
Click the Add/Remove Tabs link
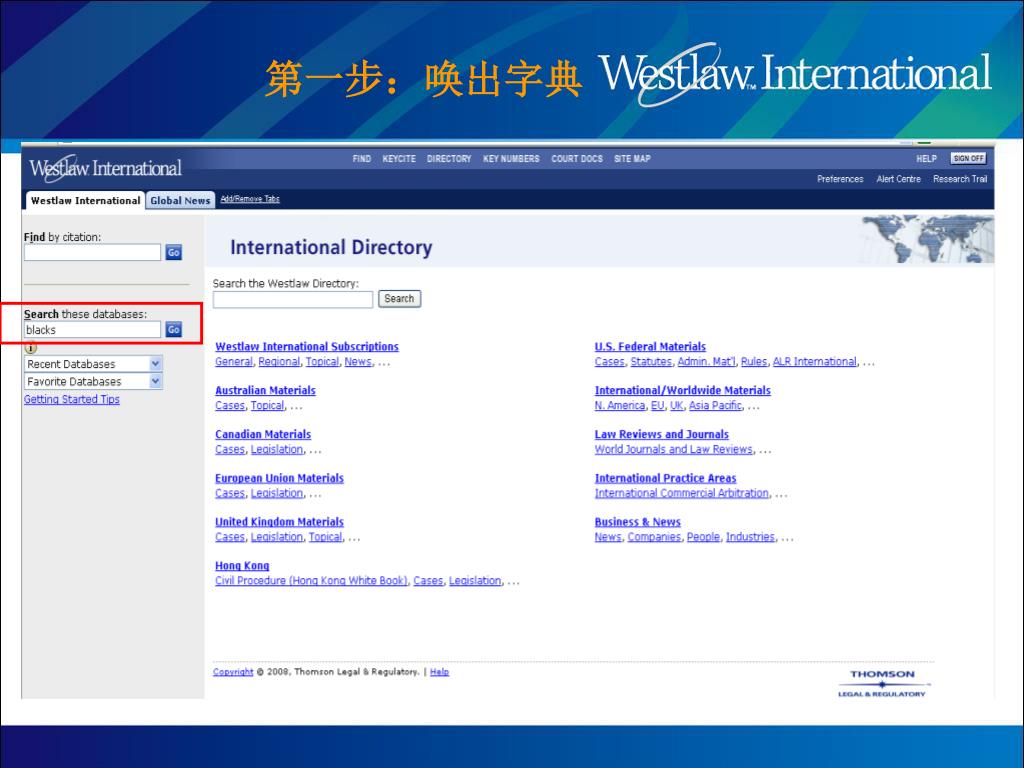pos(249,199)
